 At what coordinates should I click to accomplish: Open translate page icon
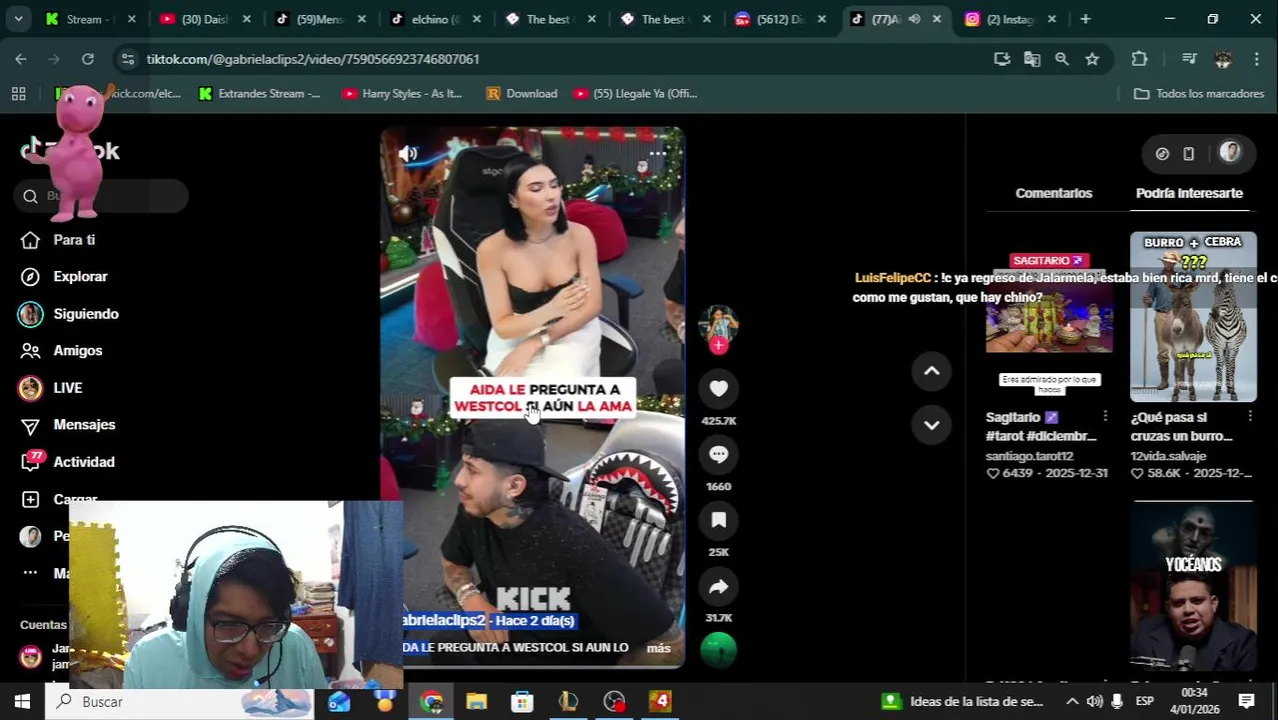click(1032, 59)
